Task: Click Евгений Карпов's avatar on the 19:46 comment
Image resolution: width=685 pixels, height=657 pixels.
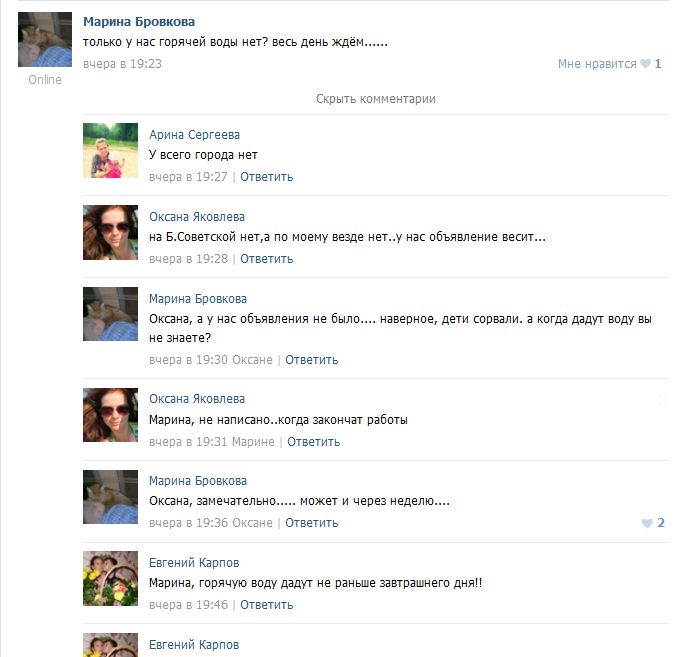Action: (x=111, y=578)
